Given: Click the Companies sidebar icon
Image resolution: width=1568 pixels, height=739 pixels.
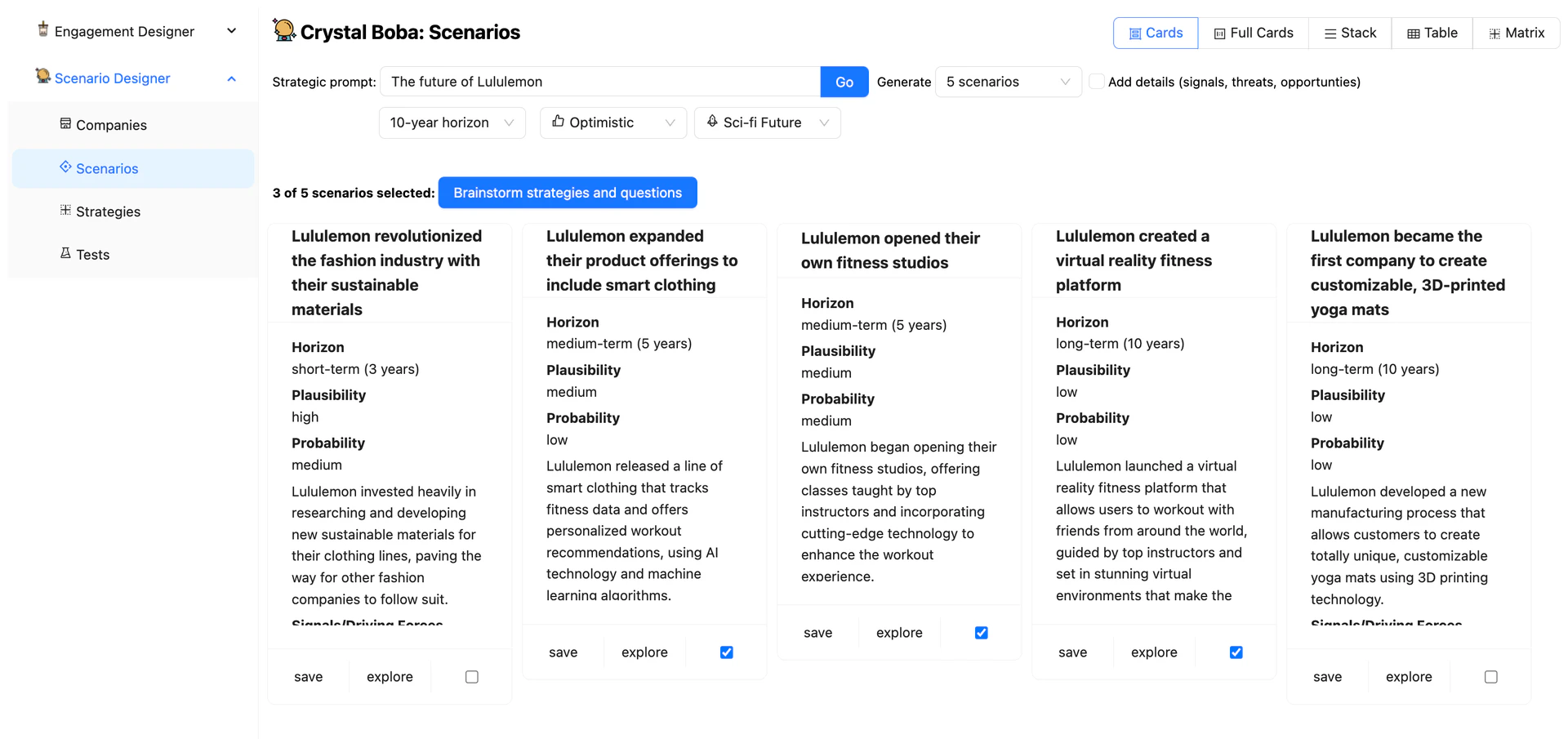Looking at the screenshot, I should [x=65, y=124].
